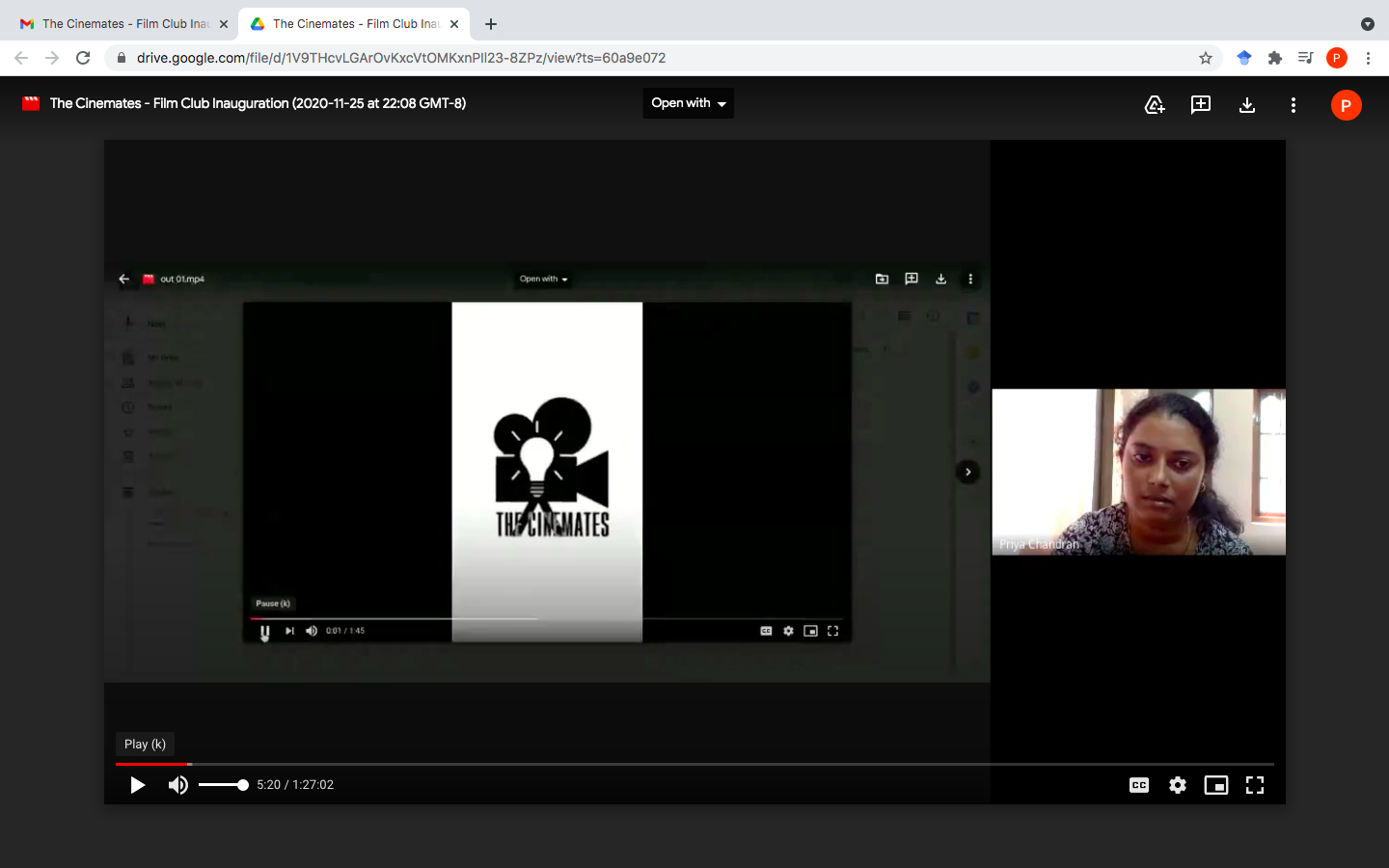Add a shortcut to Drive
Viewport: 1389px width, 868px height.
1155,105
